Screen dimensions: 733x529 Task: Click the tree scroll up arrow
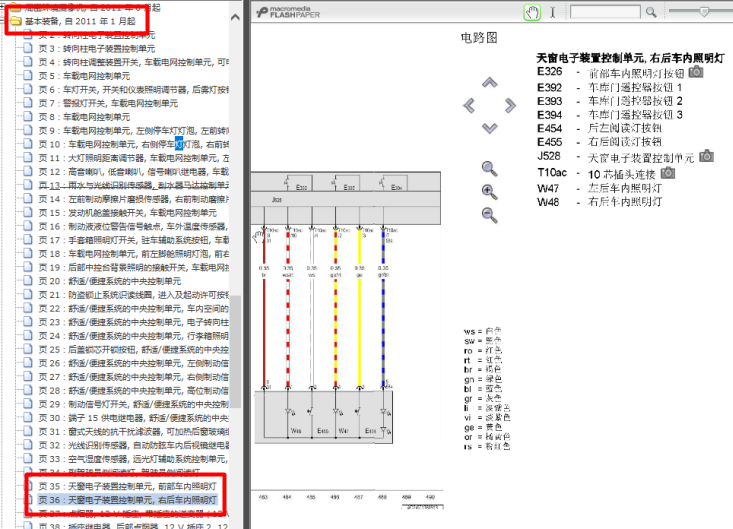[235, 18]
